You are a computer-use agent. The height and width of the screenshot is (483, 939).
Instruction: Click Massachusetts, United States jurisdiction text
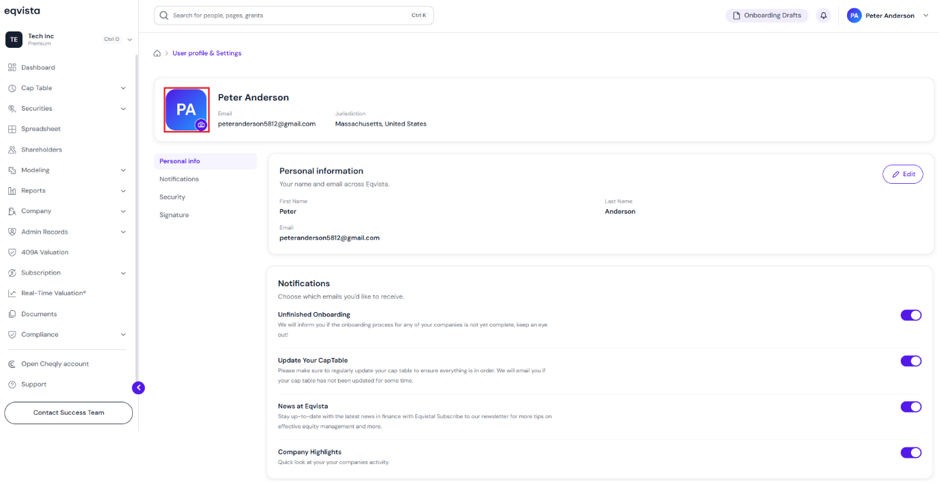(381, 124)
